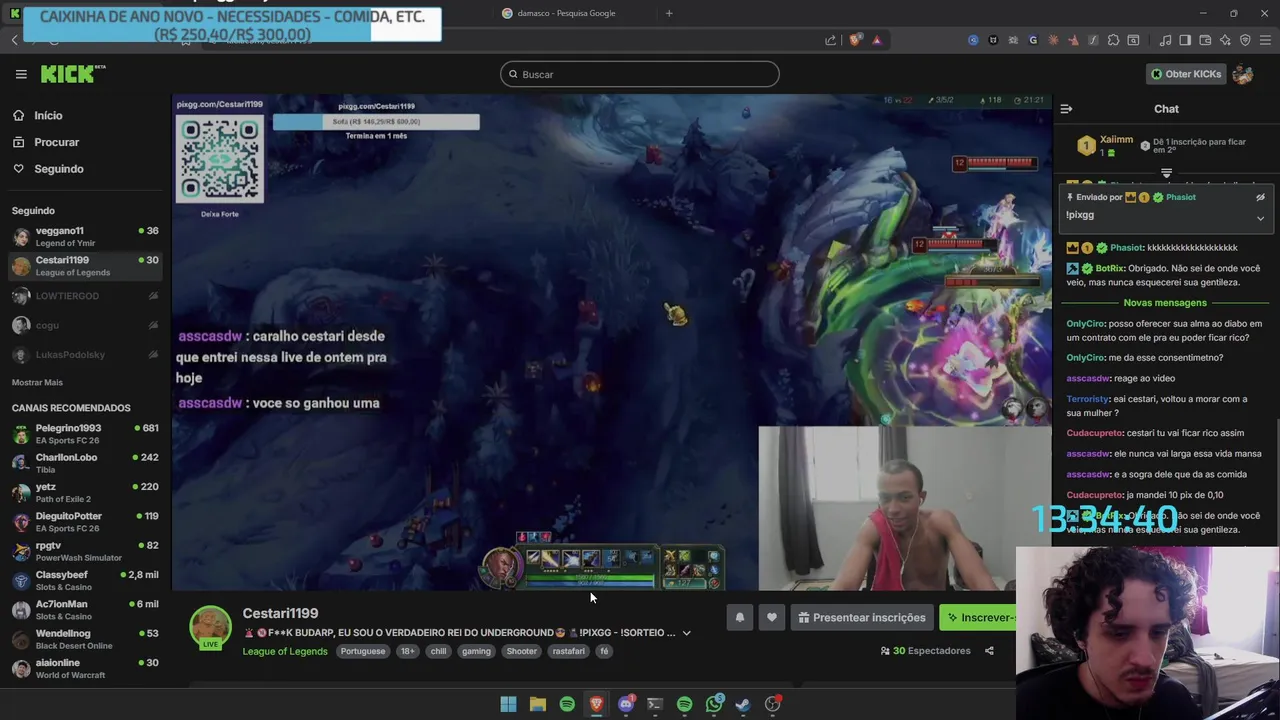Screen dimensions: 1280x720
Task: Open aiaionline recommended channel
Action: pyautogui.click(x=85, y=668)
